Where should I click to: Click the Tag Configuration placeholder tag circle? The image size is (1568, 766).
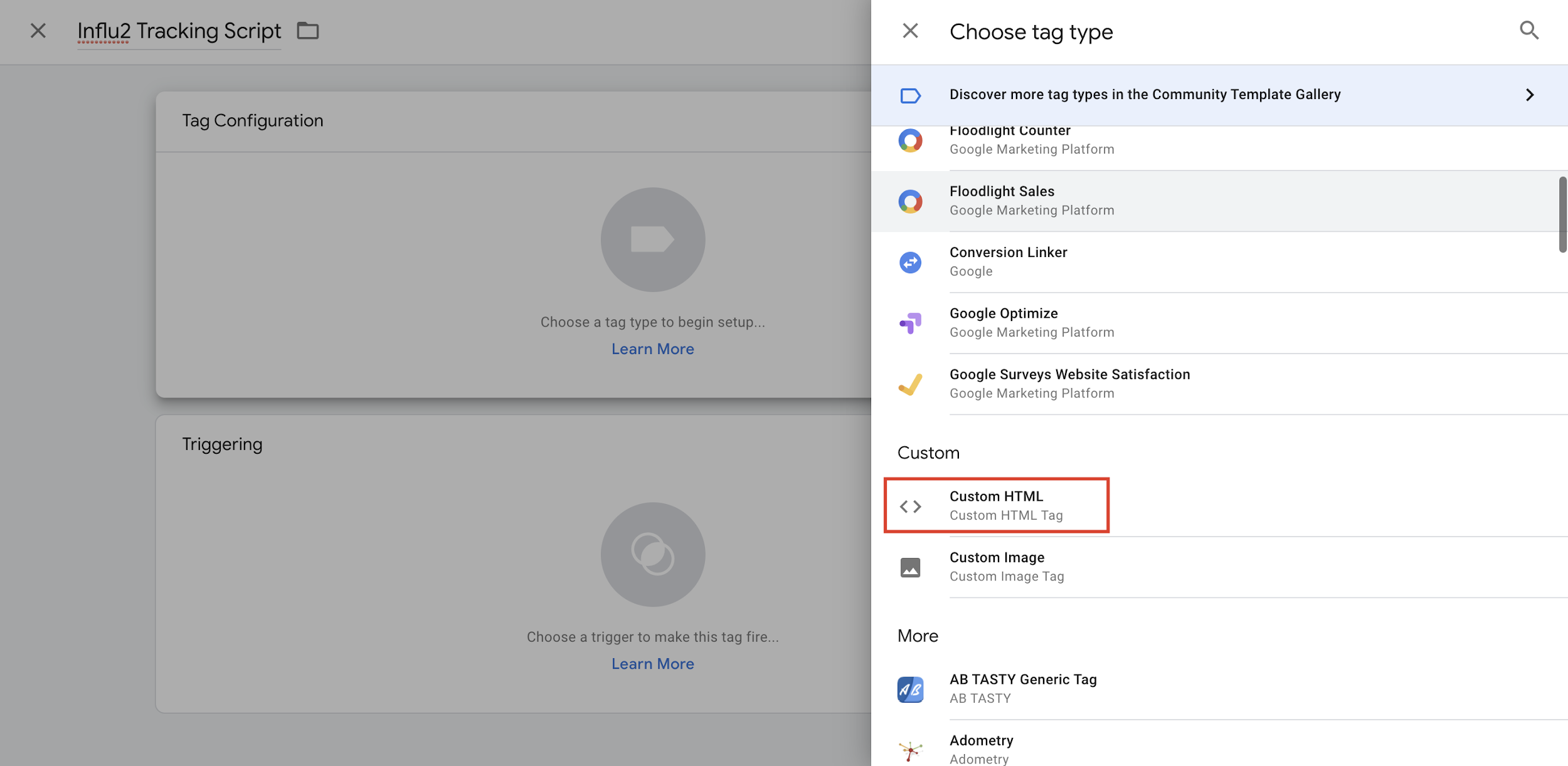coord(652,239)
